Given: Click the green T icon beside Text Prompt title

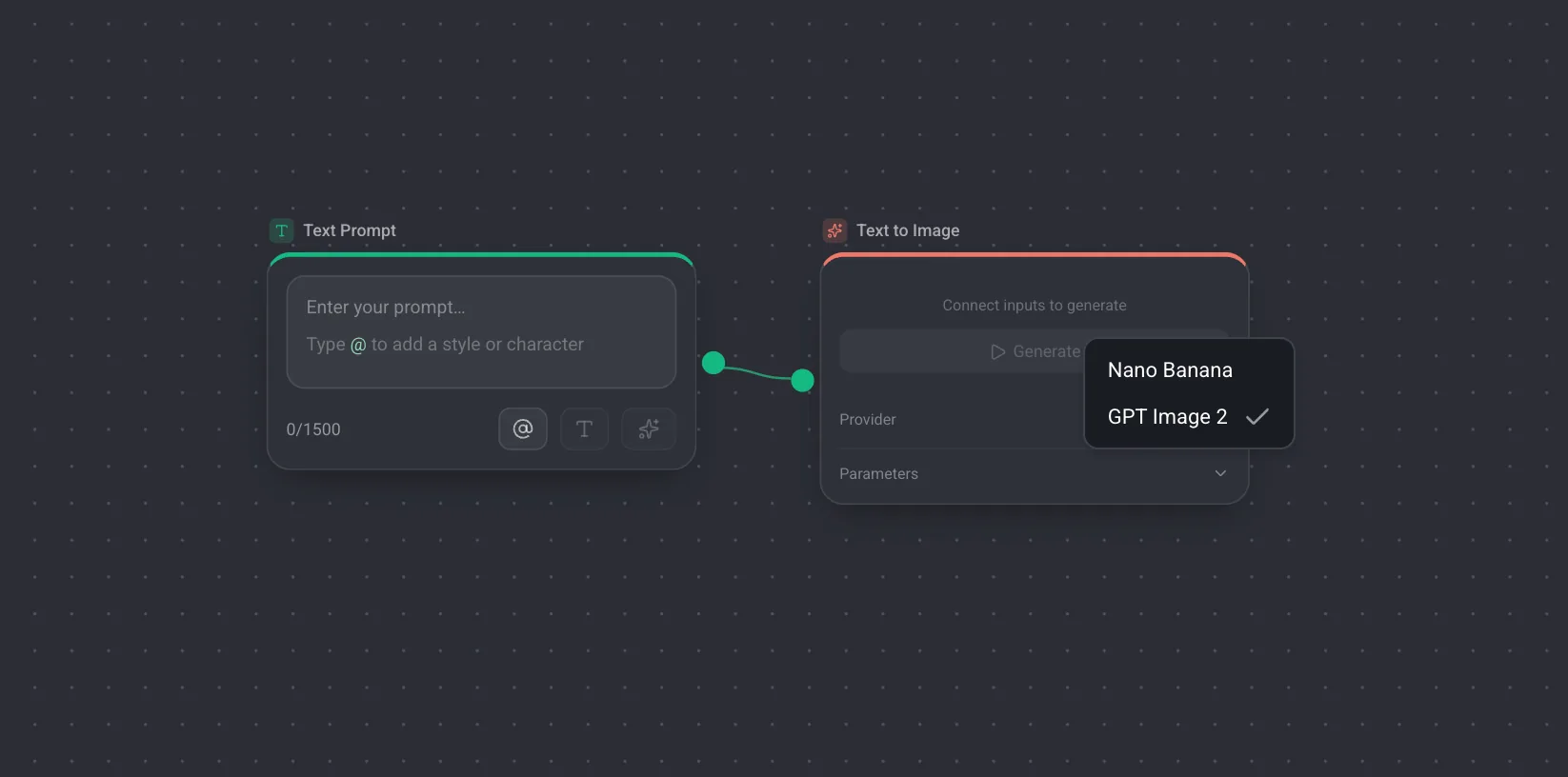Looking at the screenshot, I should point(282,230).
